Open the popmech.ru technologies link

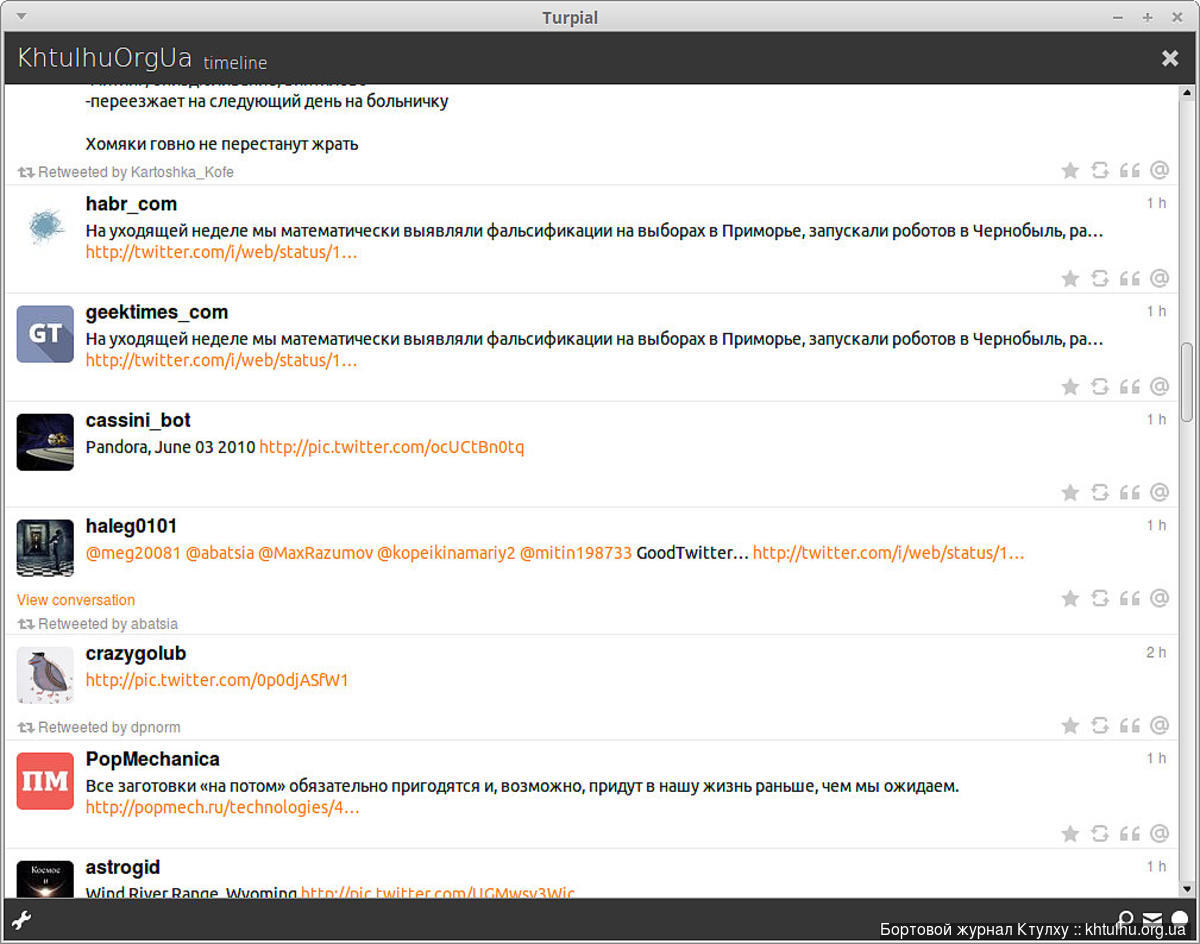point(223,807)
